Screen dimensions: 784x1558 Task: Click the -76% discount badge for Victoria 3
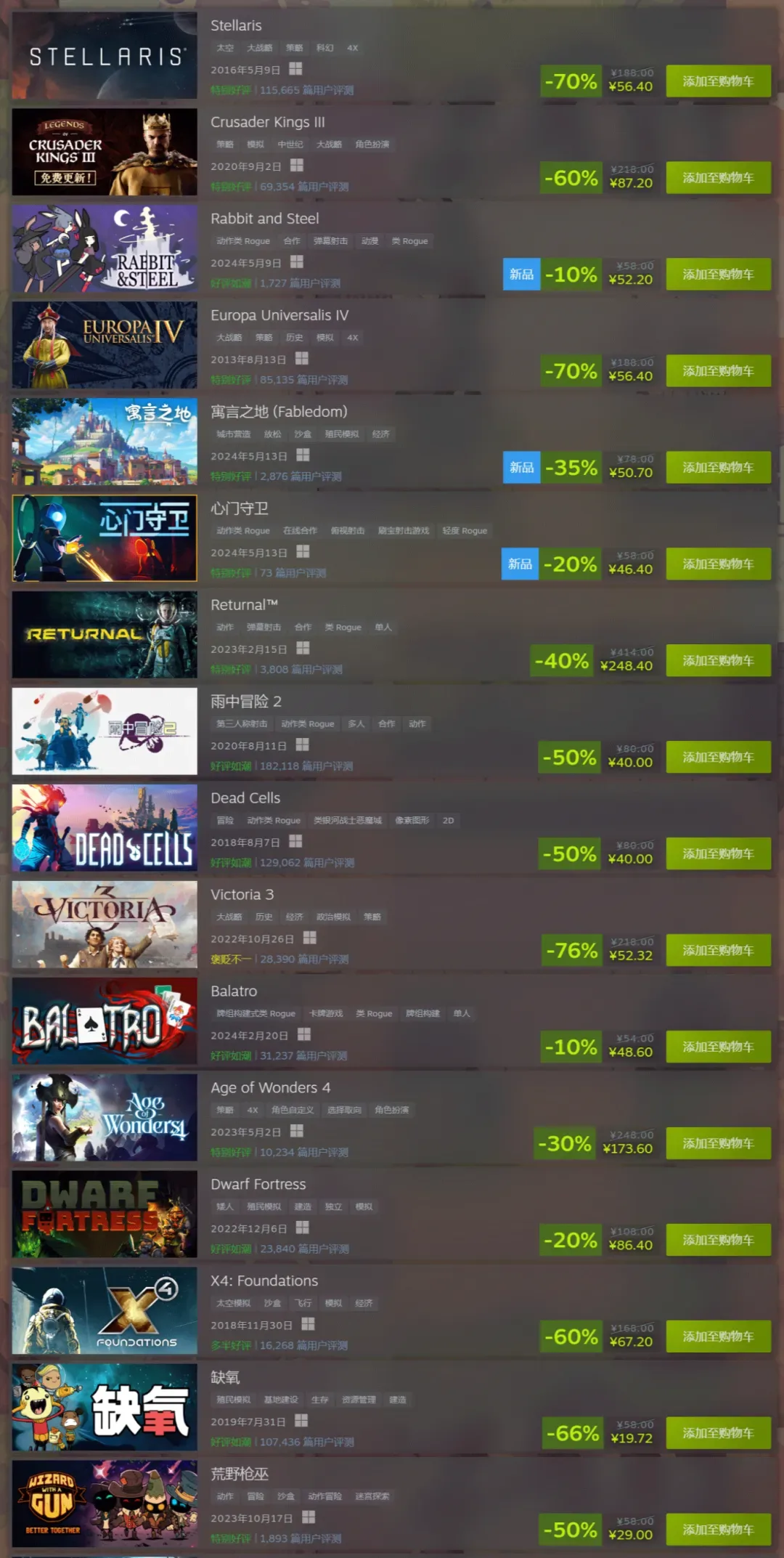tap(572, 950)
